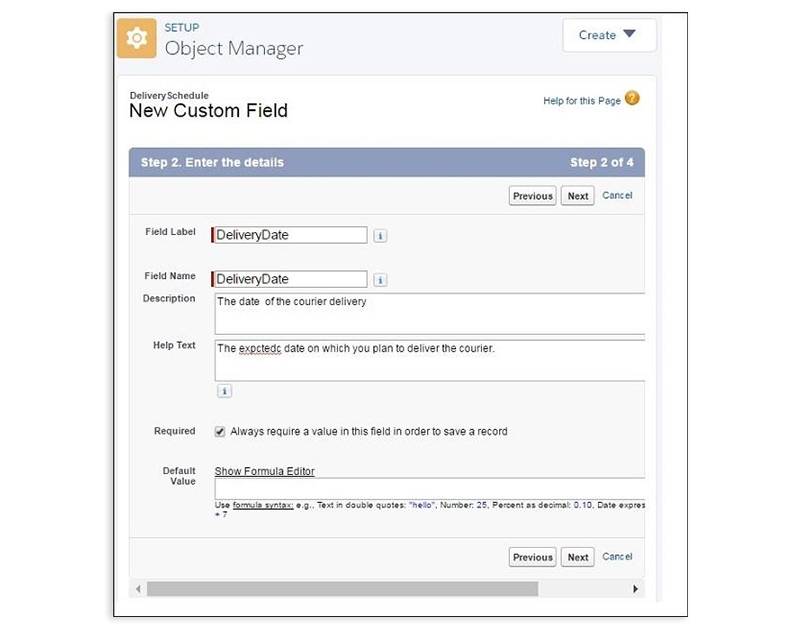Image resolution: width=800 pixels, height=630 pixels.
Task: Open the Create dropdown menu
Action: (x=609, y=35)
